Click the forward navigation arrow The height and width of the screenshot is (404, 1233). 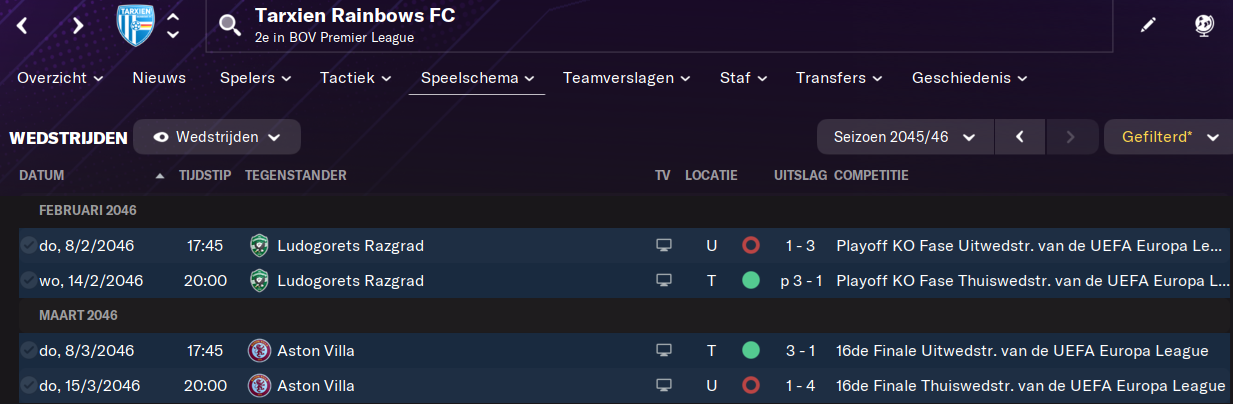pos(78,25)
